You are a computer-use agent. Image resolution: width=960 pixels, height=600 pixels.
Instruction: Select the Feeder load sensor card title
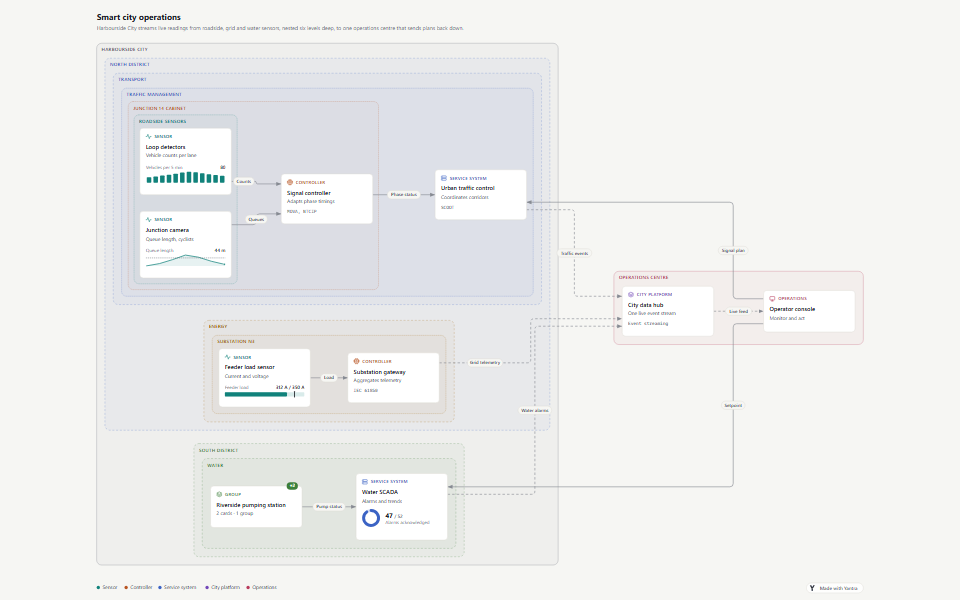click(250, 367)
